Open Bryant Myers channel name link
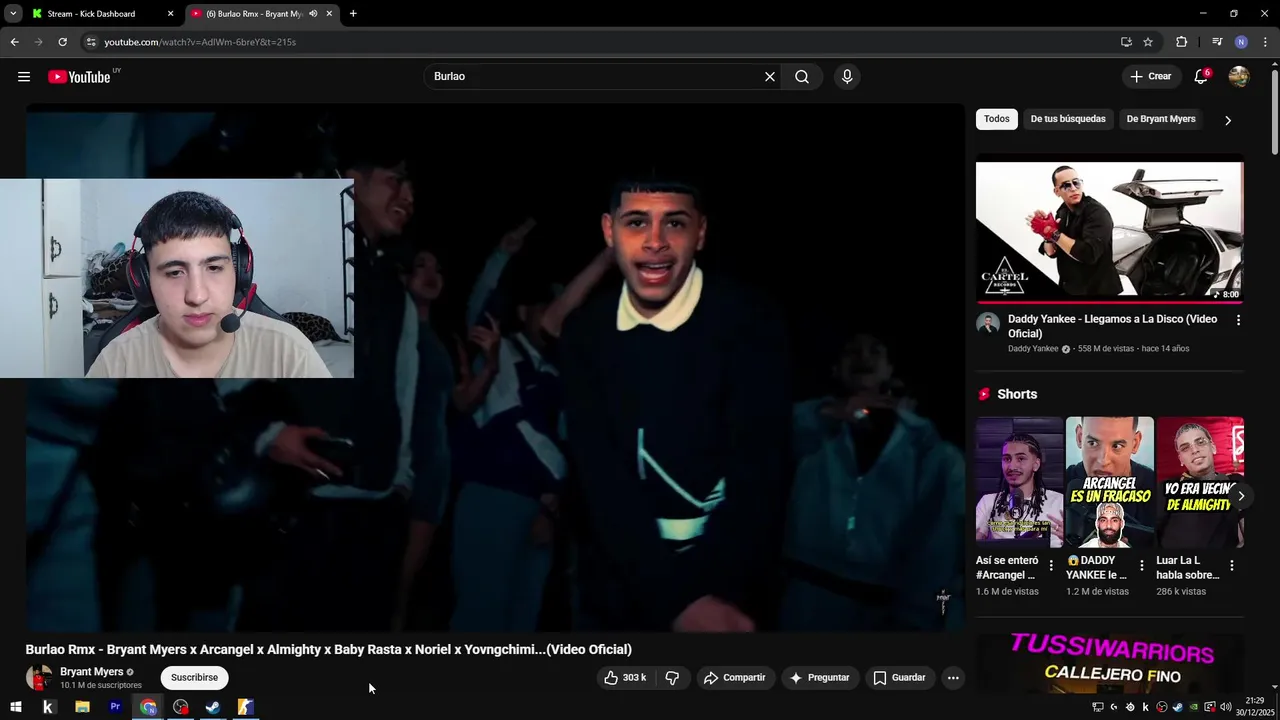The width and height of the screenshot is (1280, 720). click(92, 672)
